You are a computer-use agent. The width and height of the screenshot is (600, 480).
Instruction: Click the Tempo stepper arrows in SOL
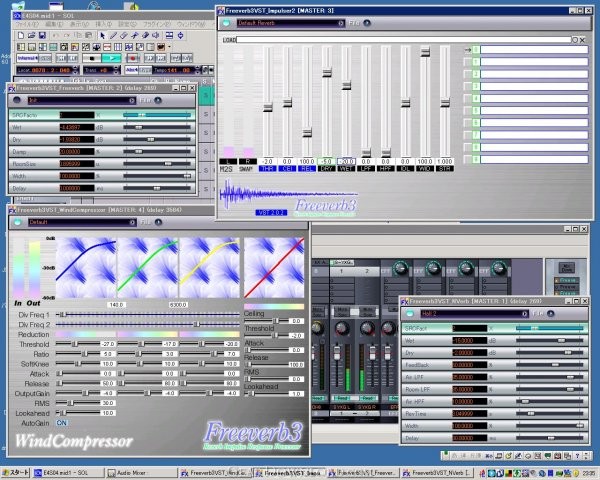(x=197, y=70)
